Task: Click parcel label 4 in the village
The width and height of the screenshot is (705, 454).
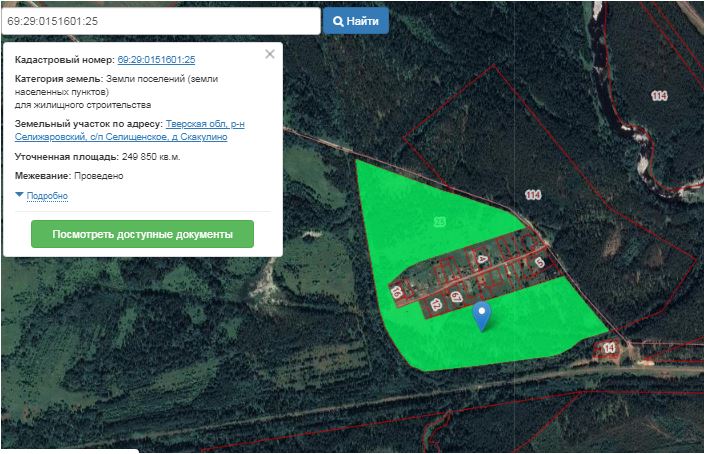Action: coord(482,259)
